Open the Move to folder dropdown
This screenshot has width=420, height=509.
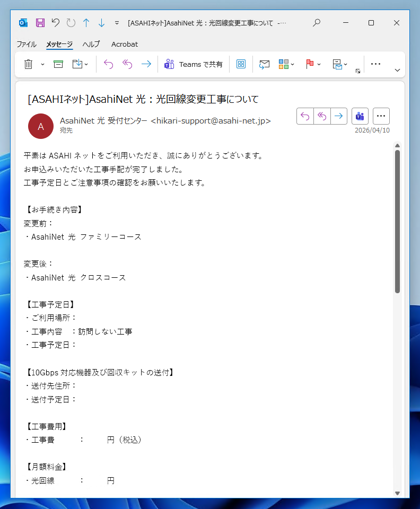pyautogui.click(x=80, y=64)
